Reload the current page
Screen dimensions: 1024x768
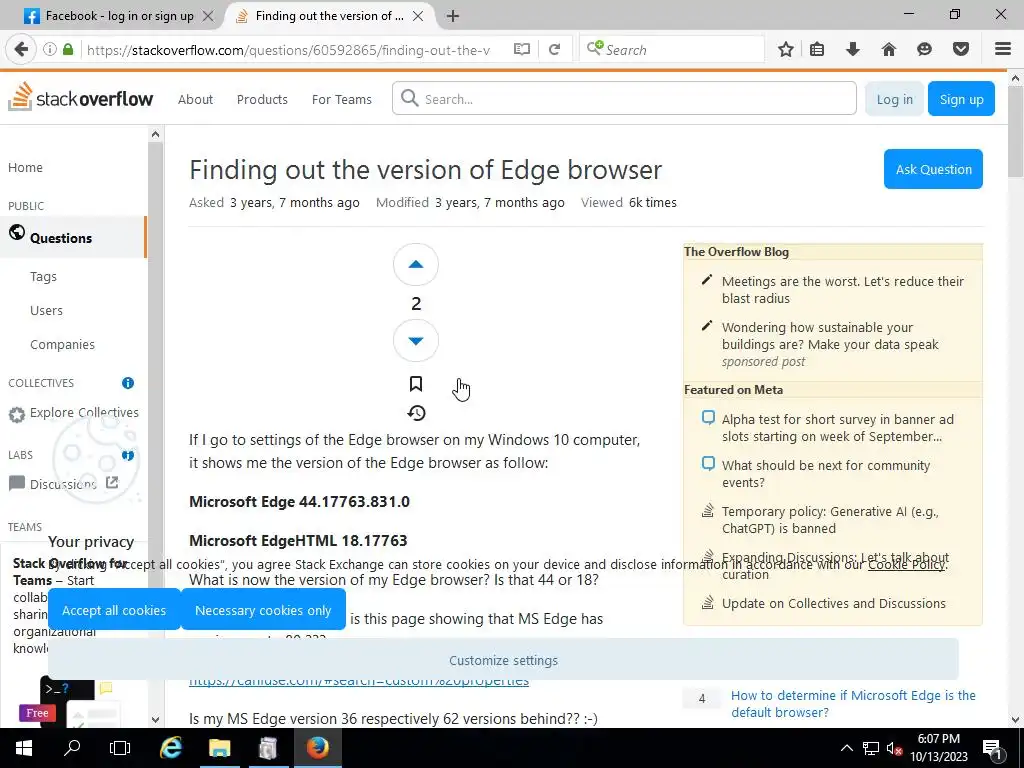pyautogui.click(x=554, y=49)
